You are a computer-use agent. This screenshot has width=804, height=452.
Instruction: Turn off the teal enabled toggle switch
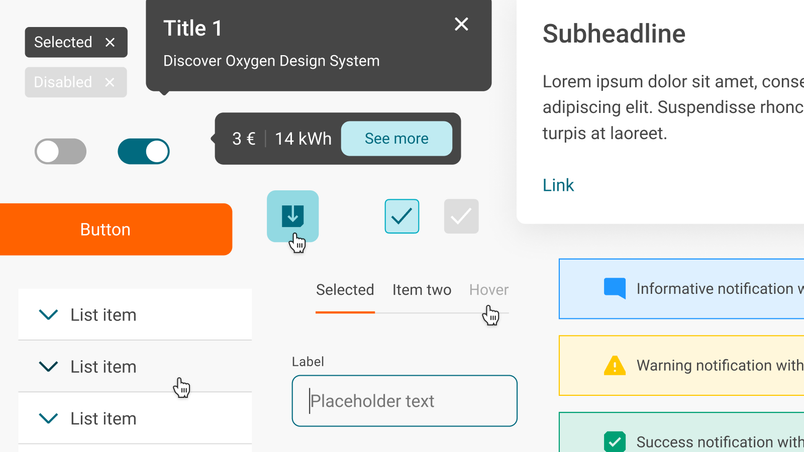[x=144, y=152]
